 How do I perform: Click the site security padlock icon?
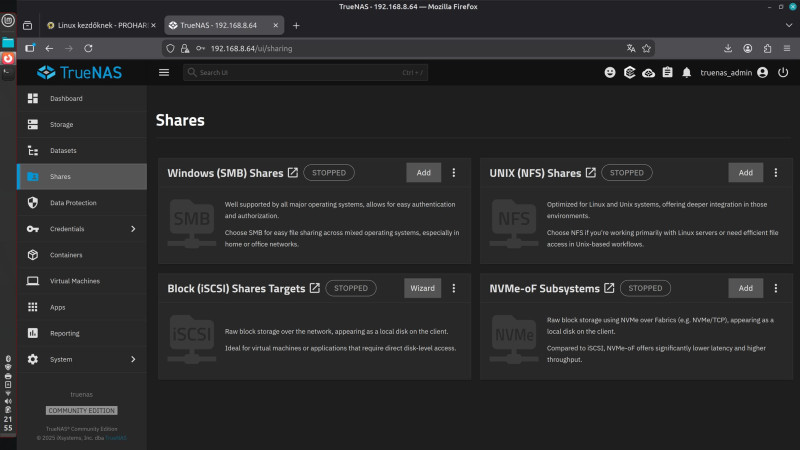tap(185, 48)
